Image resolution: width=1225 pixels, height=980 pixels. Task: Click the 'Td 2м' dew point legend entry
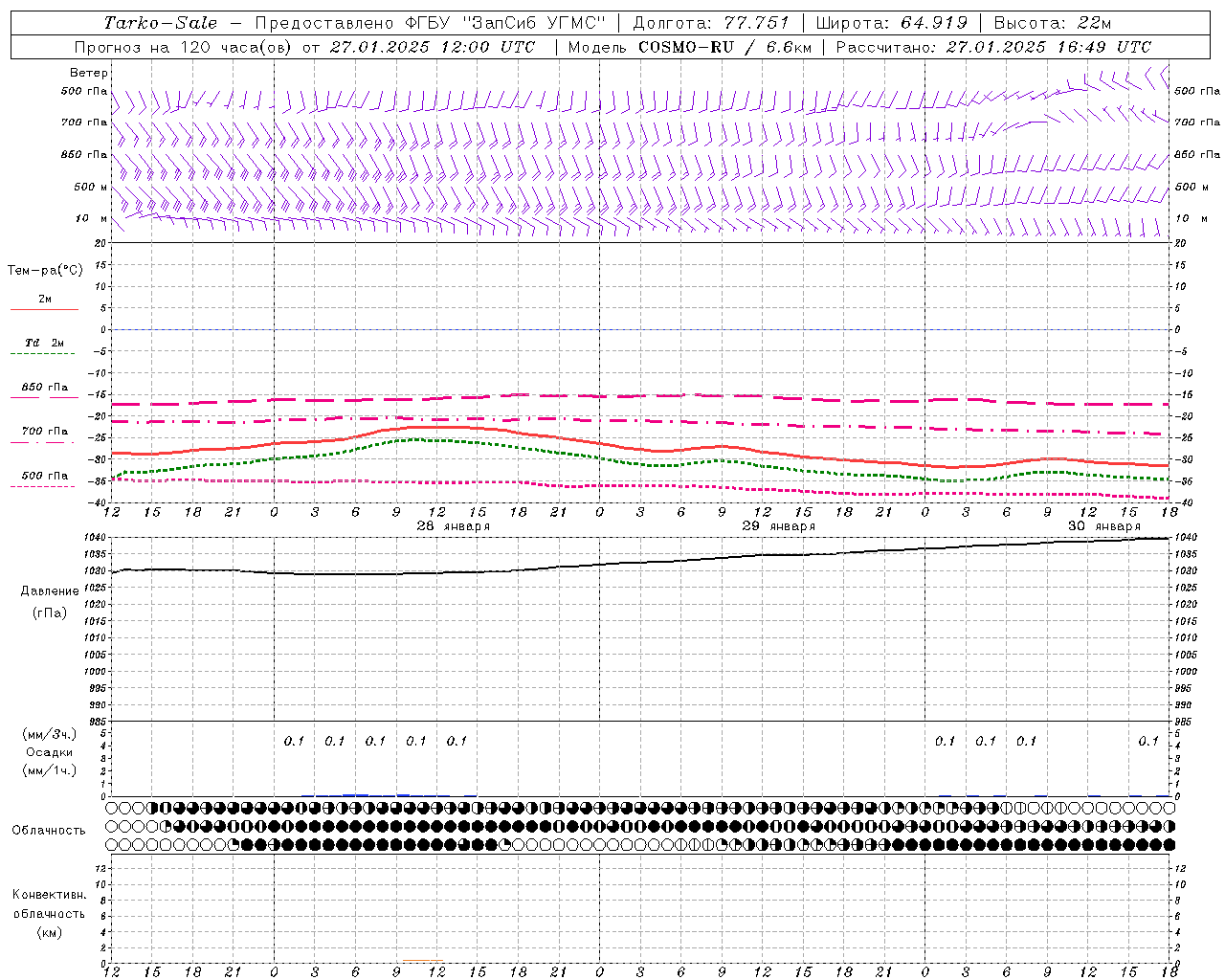tap(45, 343)
